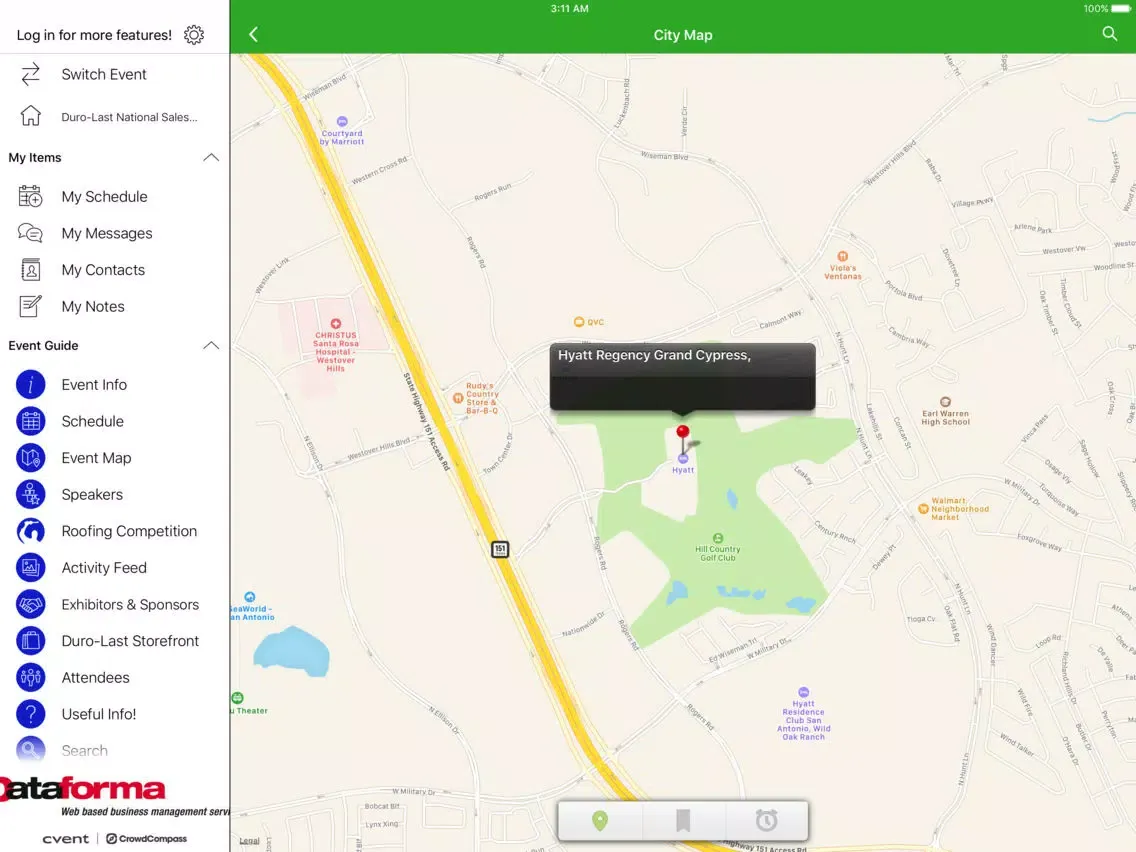The image size is (1136, 852).
Task: Open the My Schedule calendar icon
Action: click(30, 196)
